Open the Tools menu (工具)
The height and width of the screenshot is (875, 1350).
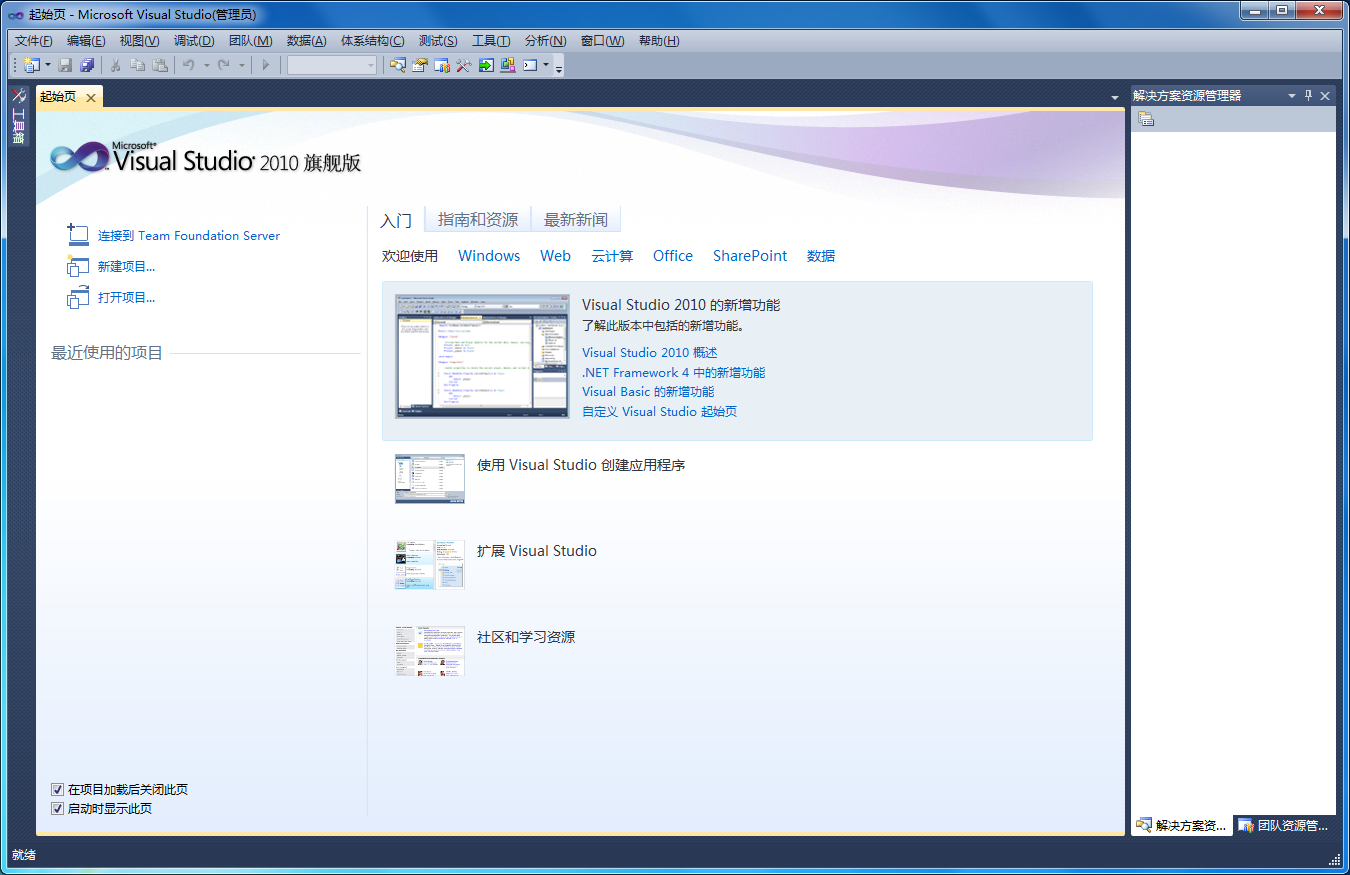coord(491,41)
